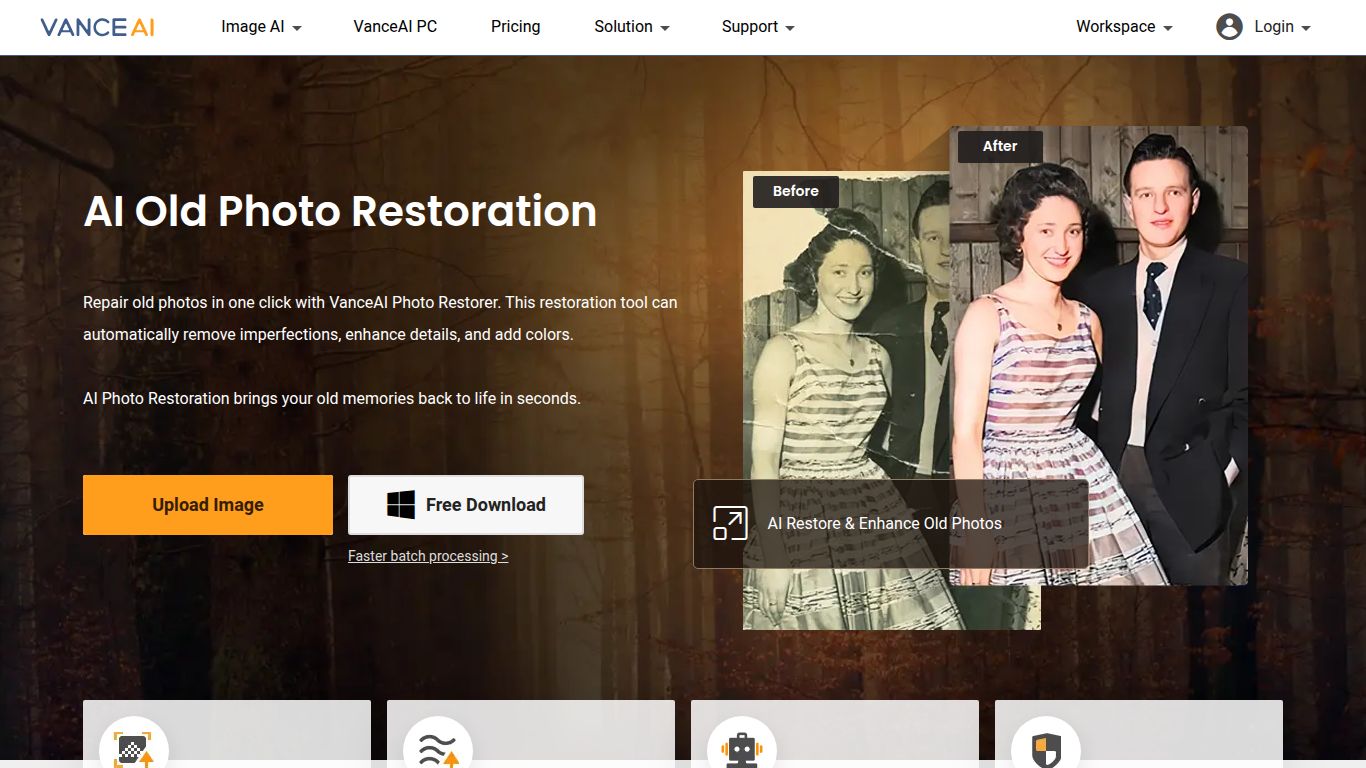Switch to the restored After comparison
The image size is (1366, 768).
tap(999, 146)
